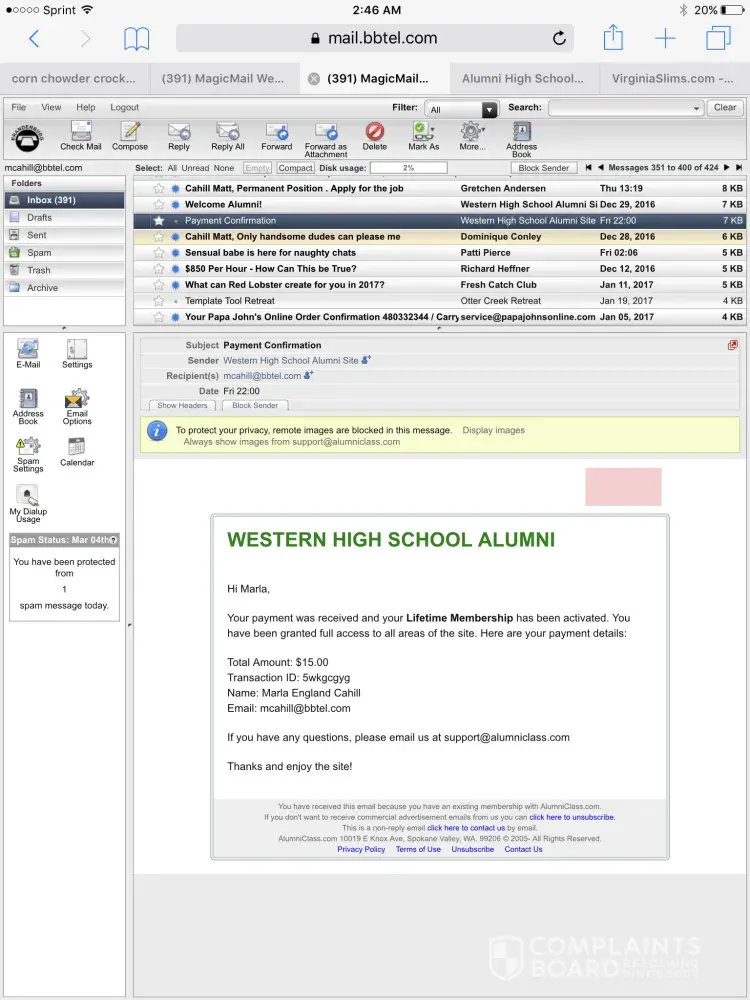Select Forward as Attachment
Image resolution: width=750 pixels, height=1000 pixels.
tap(326, 139)
